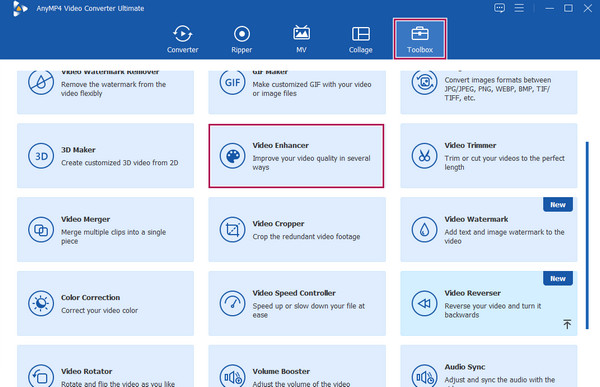600x387 pixels.
Task: Open the Video Merger title
Action: tap(85, 219)
